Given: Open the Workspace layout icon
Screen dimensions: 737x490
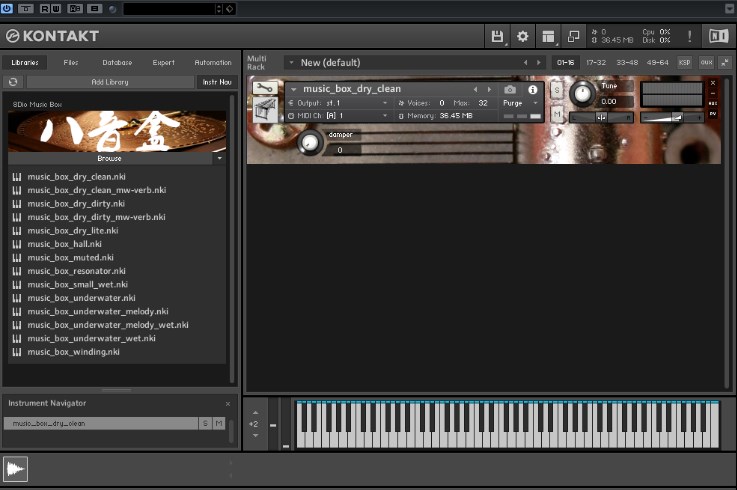Looking at the screenshot, I should click(x=548, y=36).
